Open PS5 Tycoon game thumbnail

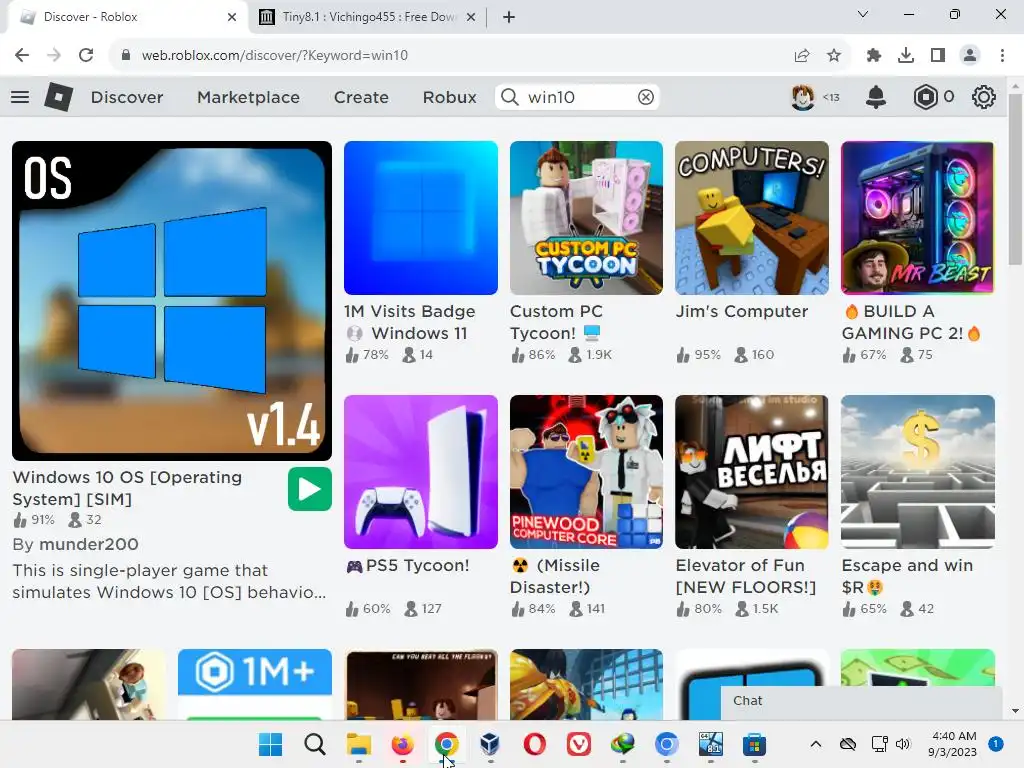pos(421,472)
